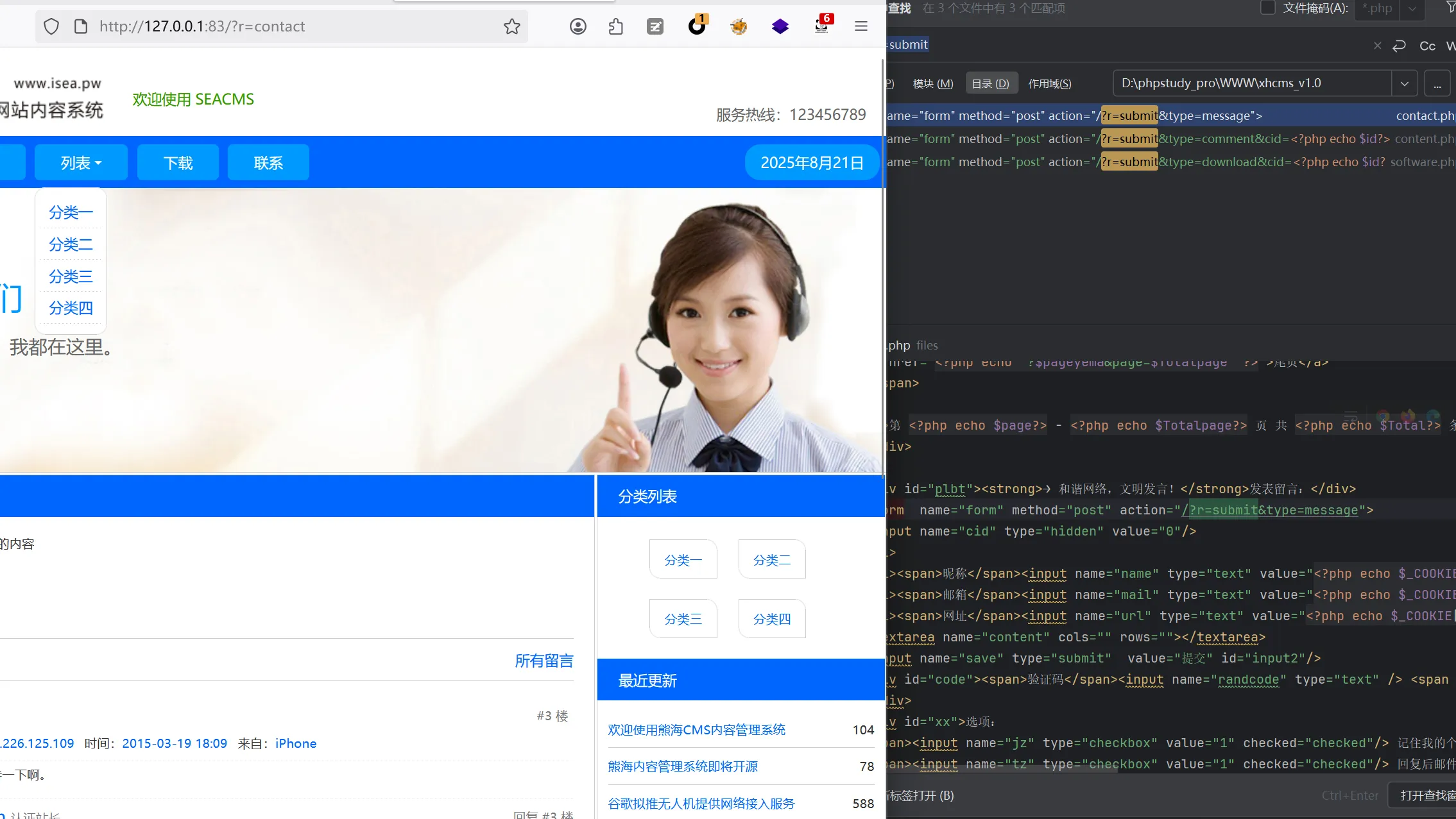Bookmark this page with the star icon
Image resolution: width=1456 pixels, height=819 pixels.
pyautogui.click(x=511, y=26)
